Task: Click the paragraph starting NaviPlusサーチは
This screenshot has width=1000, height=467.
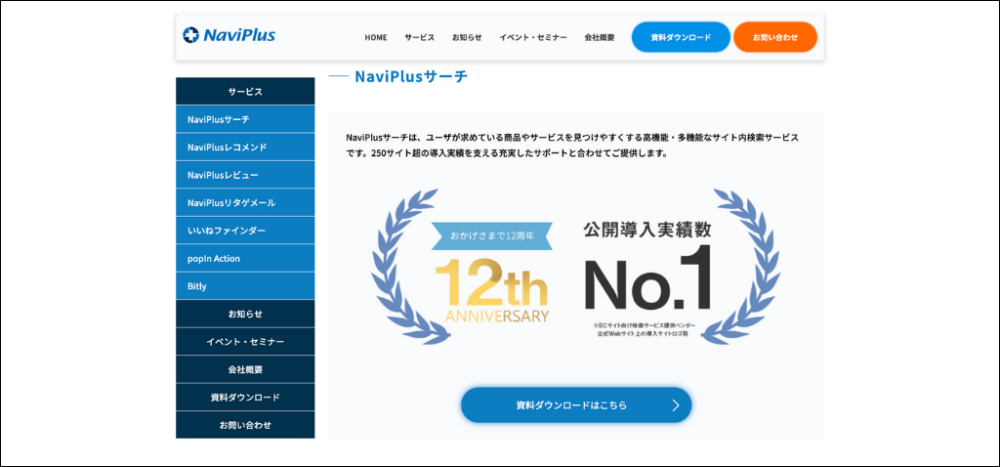Action: 572,145
